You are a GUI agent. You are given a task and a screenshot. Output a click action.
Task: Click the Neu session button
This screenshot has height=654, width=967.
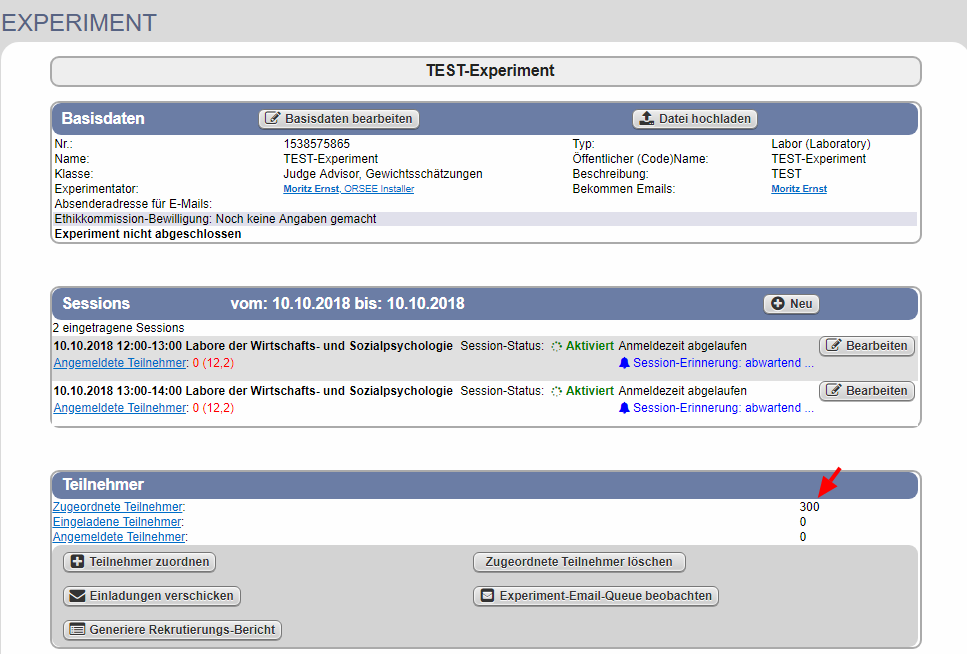[x=791, y=304]
